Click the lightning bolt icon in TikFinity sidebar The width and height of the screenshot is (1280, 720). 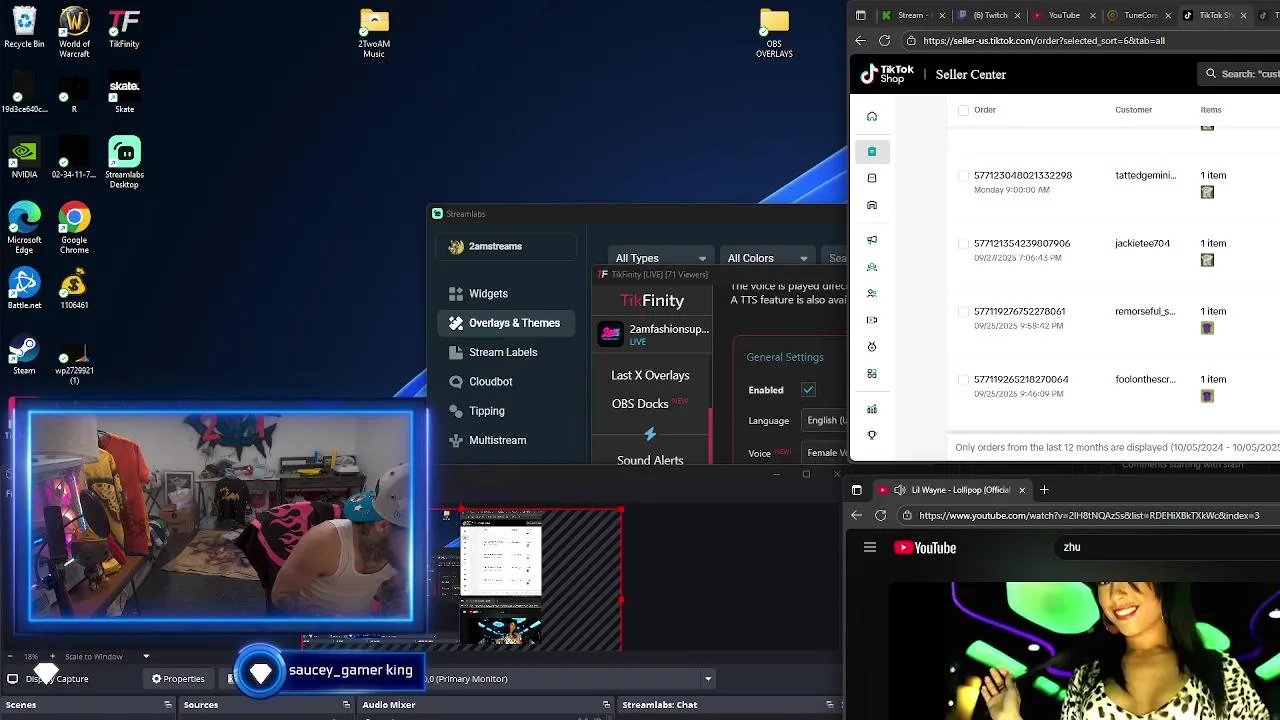pos(650,433)
